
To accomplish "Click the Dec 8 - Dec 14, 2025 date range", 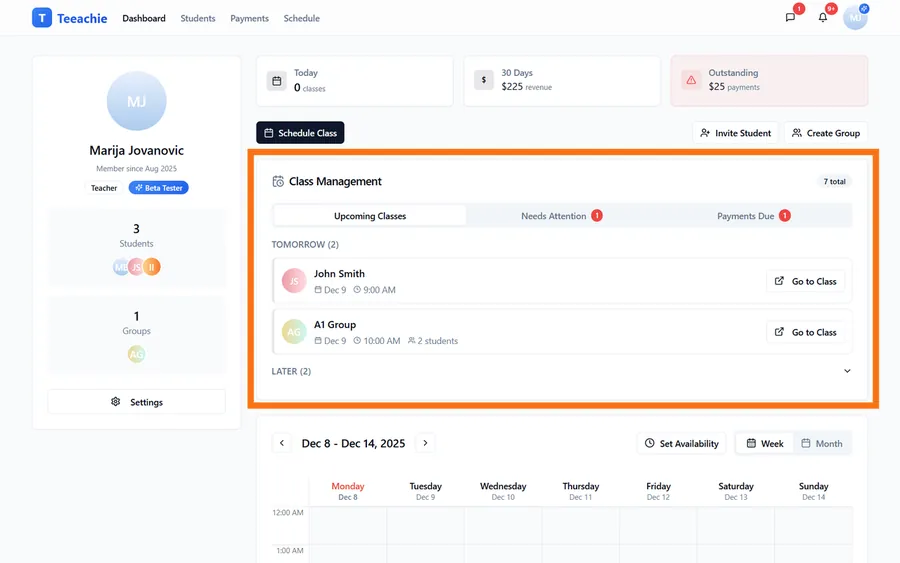I will click(x=354, y=443).
